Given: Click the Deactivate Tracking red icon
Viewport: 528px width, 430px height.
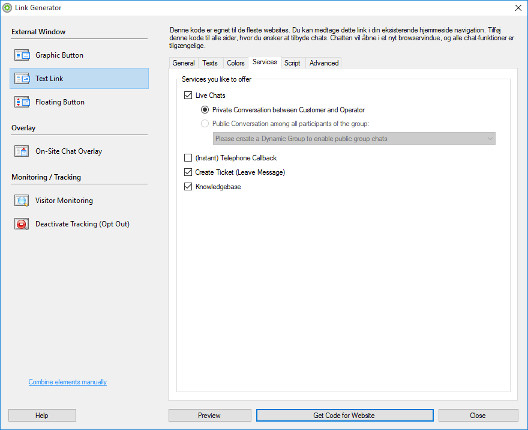Looking at the screenshot, I should (x=22, y=224).
